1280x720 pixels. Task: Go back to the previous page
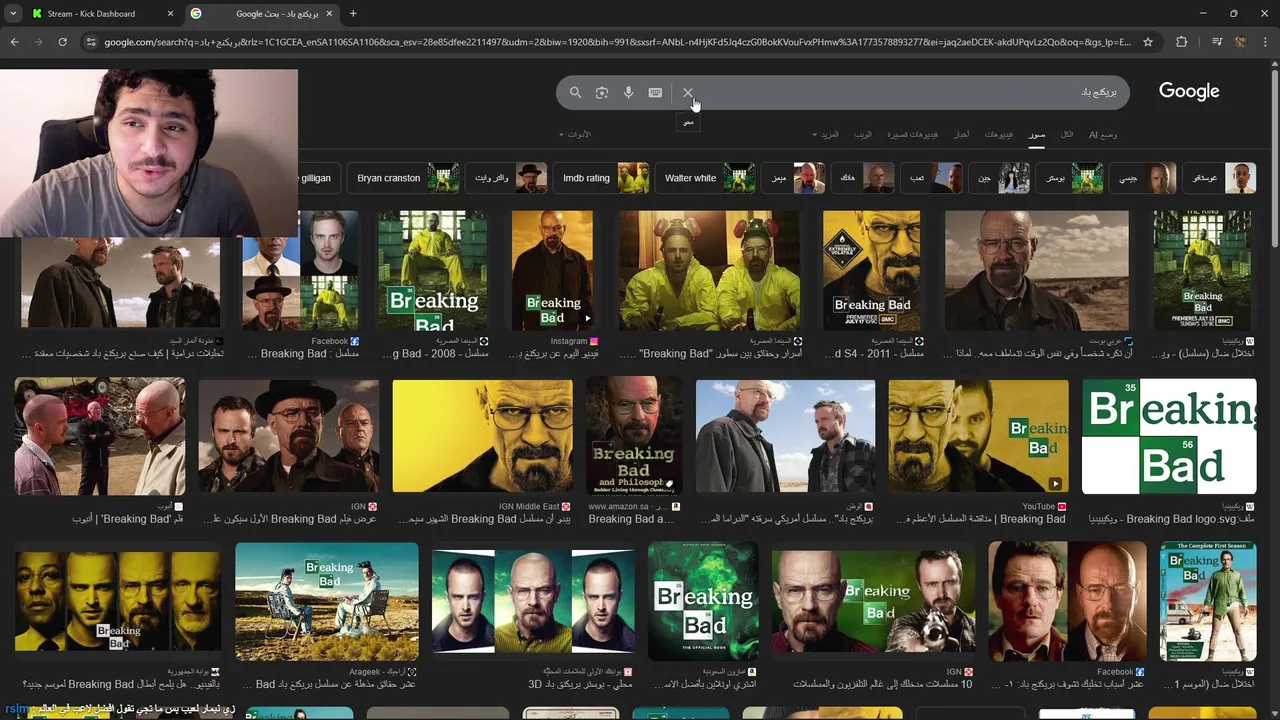point(14,42)
